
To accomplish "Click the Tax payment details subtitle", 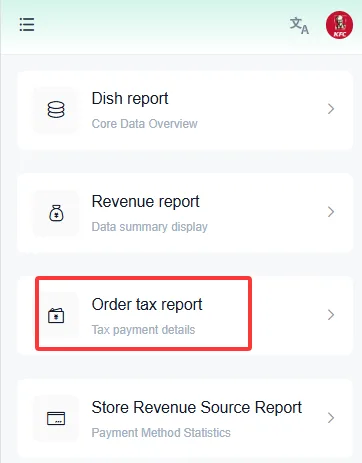I will click(x=143, y=330).
